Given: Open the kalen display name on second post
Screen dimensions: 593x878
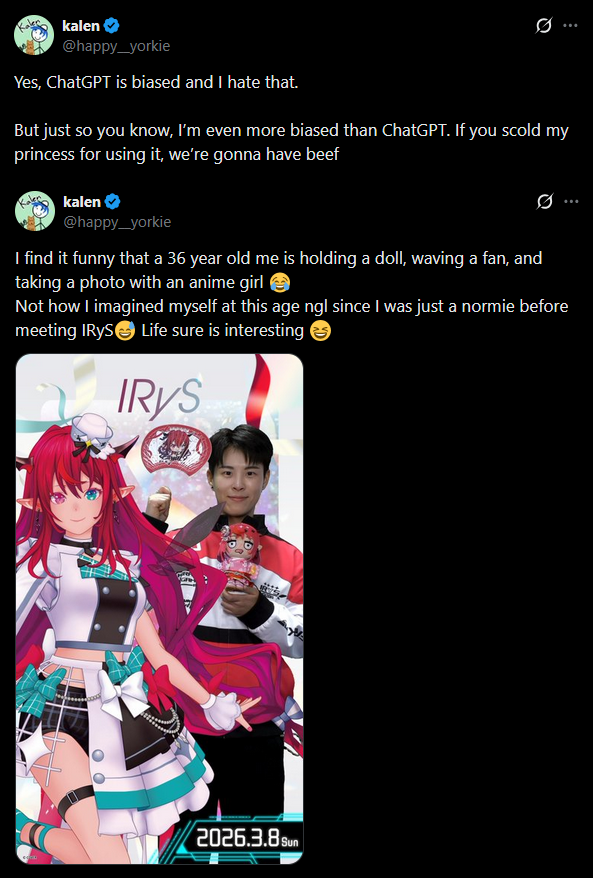Looking at the screenshot, I should [x=82, y=202].
